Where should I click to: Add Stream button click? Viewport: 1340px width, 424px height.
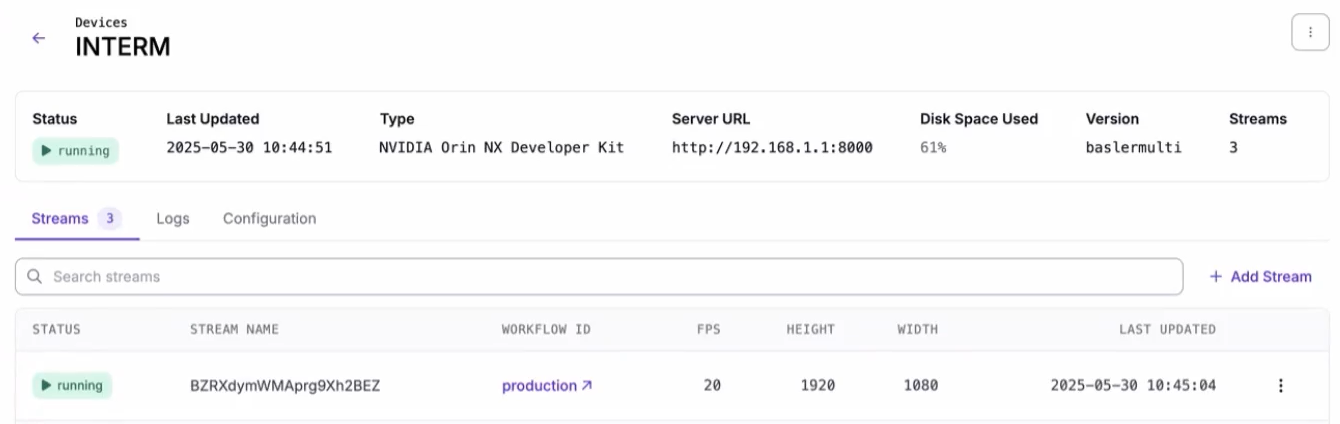point(1260,276)
